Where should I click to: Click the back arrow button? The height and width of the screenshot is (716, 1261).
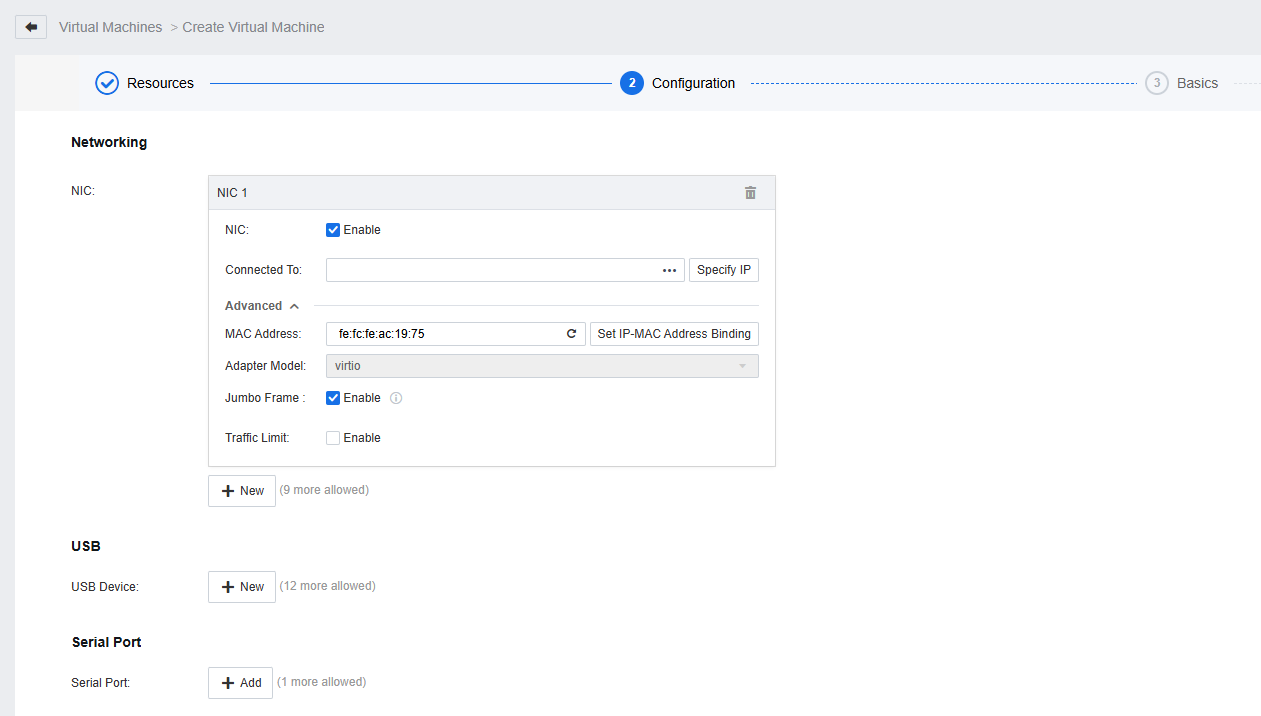[31, 27]
